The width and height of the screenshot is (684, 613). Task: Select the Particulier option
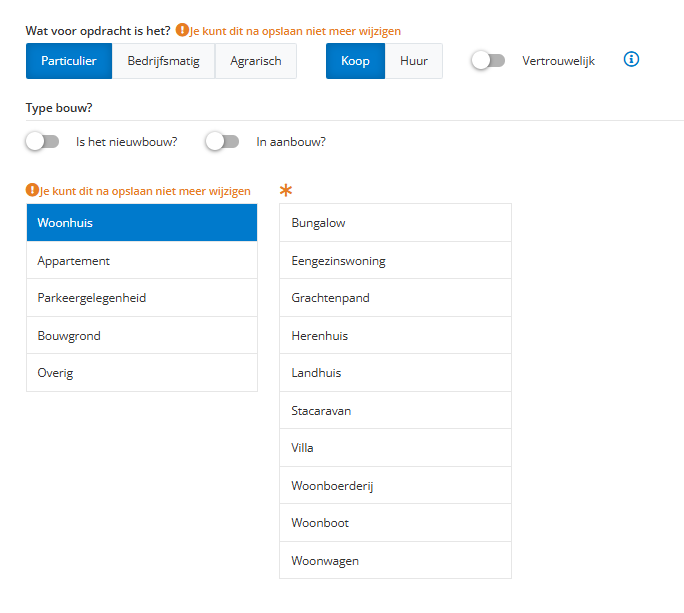click(69, 61)
